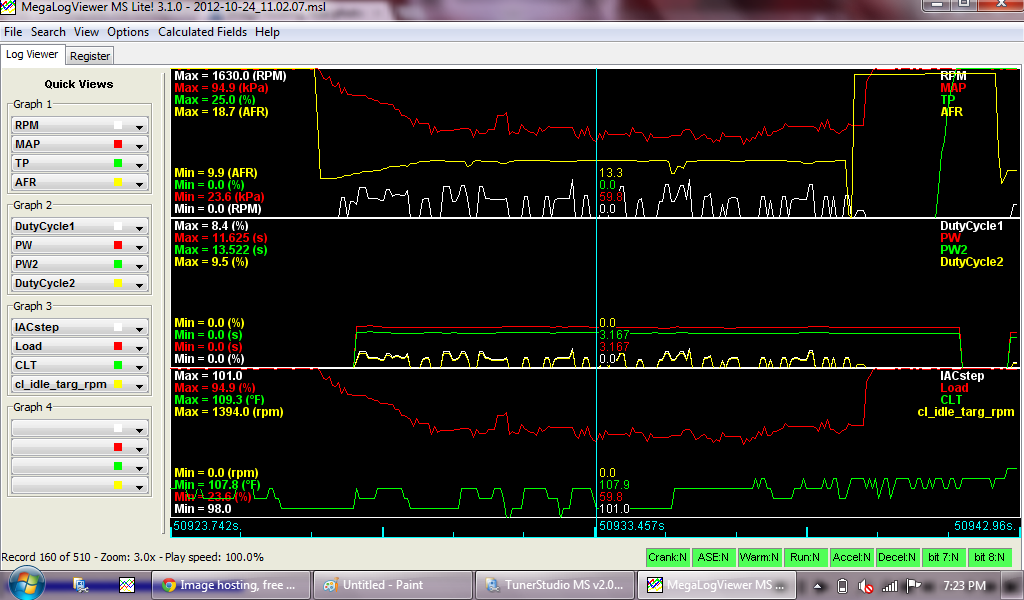Expand the CLT field dropdown
The width and height of the screenshot is (1024, 600).
coord(139,366)
